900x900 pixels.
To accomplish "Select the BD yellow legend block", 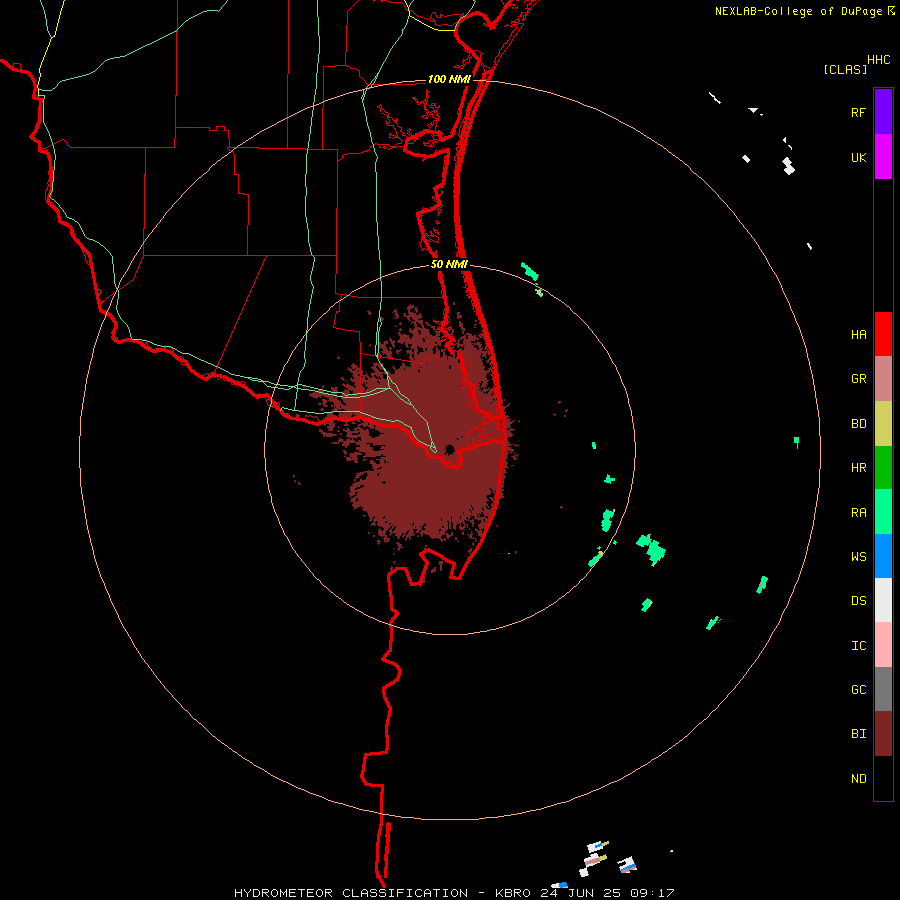I will point(883,424).
